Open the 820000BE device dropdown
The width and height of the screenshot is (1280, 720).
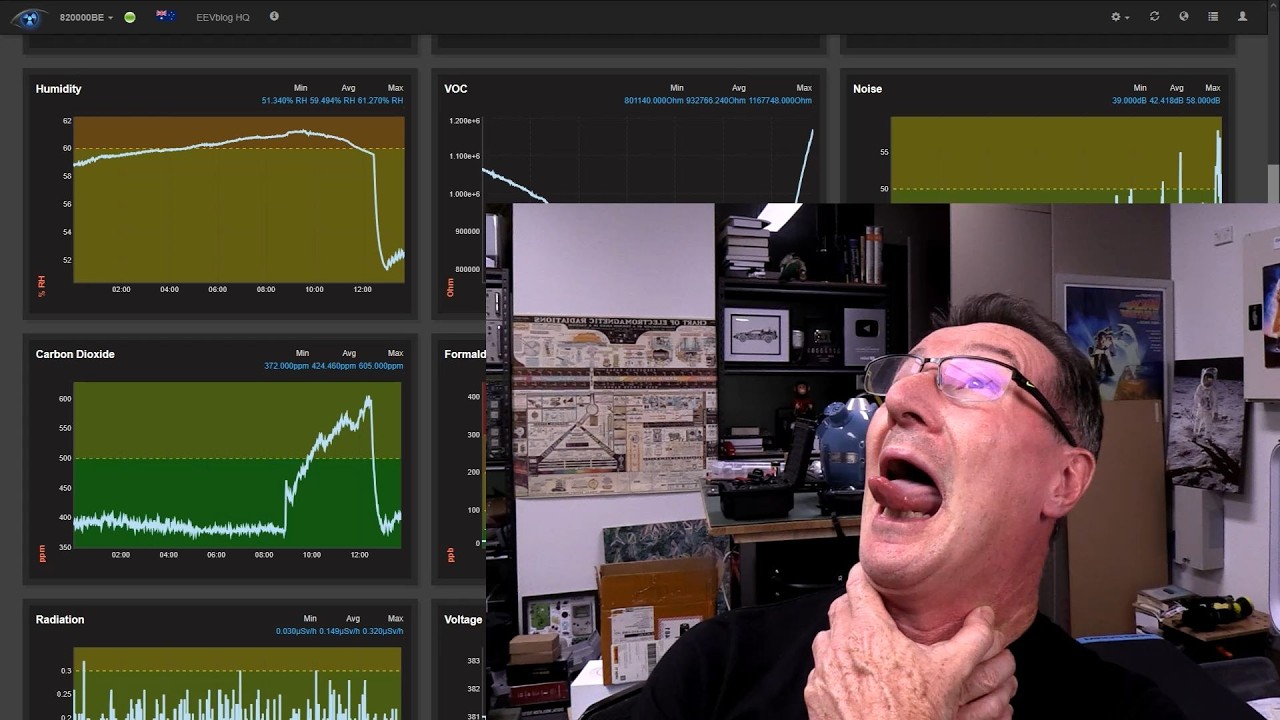point(86,17)
